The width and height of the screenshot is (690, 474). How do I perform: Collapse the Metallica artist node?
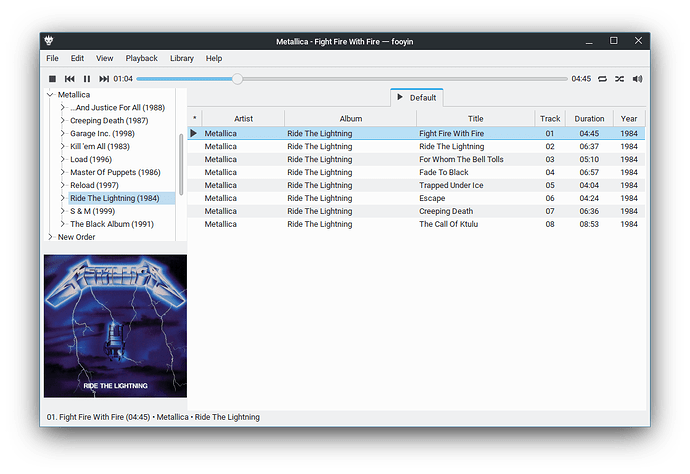(51, 95)
